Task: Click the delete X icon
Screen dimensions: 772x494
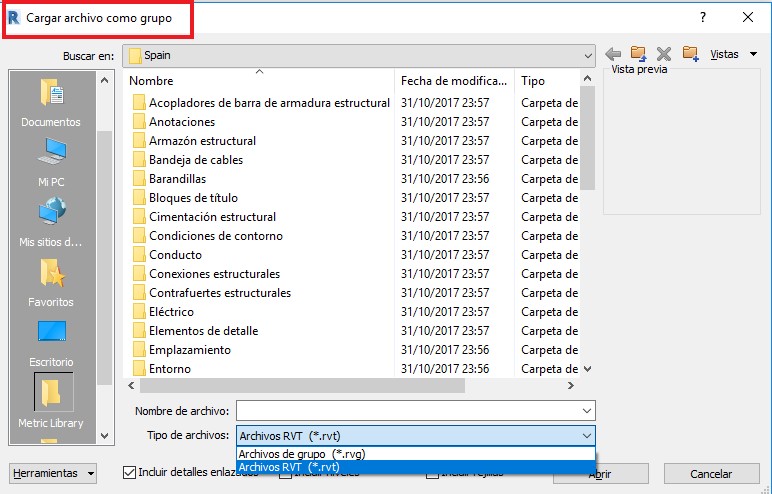Action: pos(663,54)
